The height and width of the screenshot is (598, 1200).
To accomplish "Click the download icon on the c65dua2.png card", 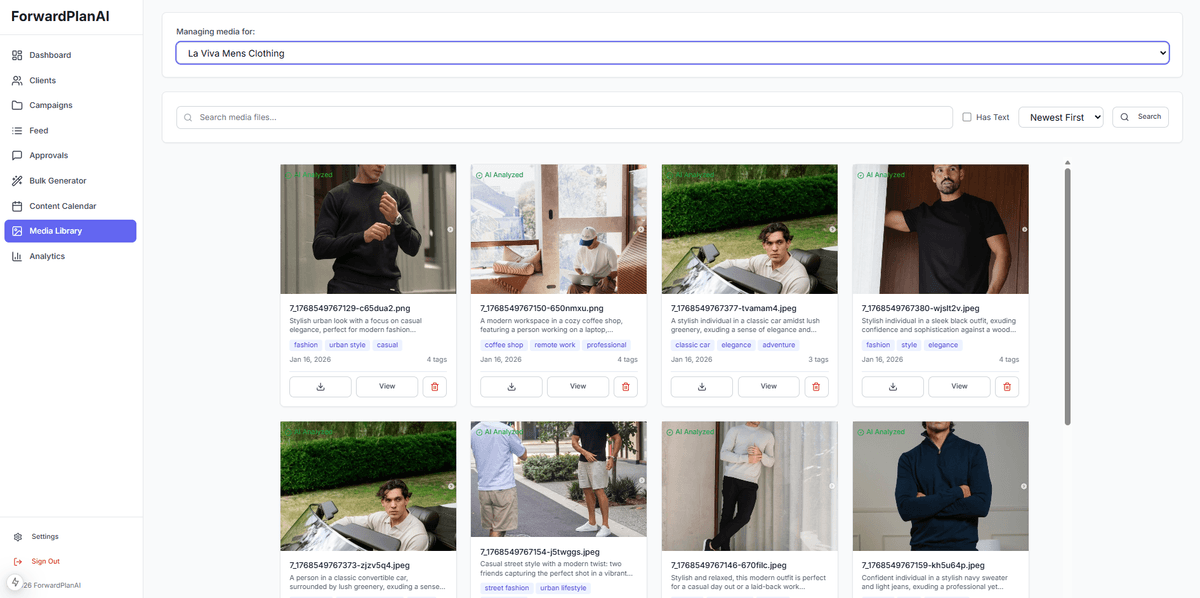I will coord(319,386).
